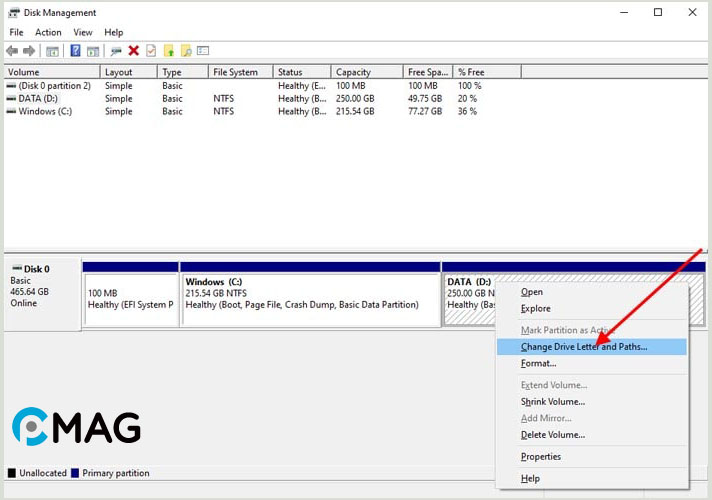712x500 pixels.
Task: Open the Action menu
Action: tap(48, 32)
